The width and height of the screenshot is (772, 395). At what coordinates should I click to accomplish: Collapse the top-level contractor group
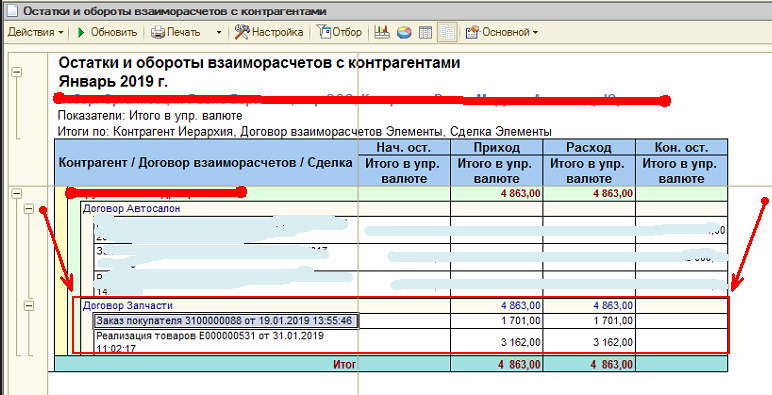[x=17, y=194]
